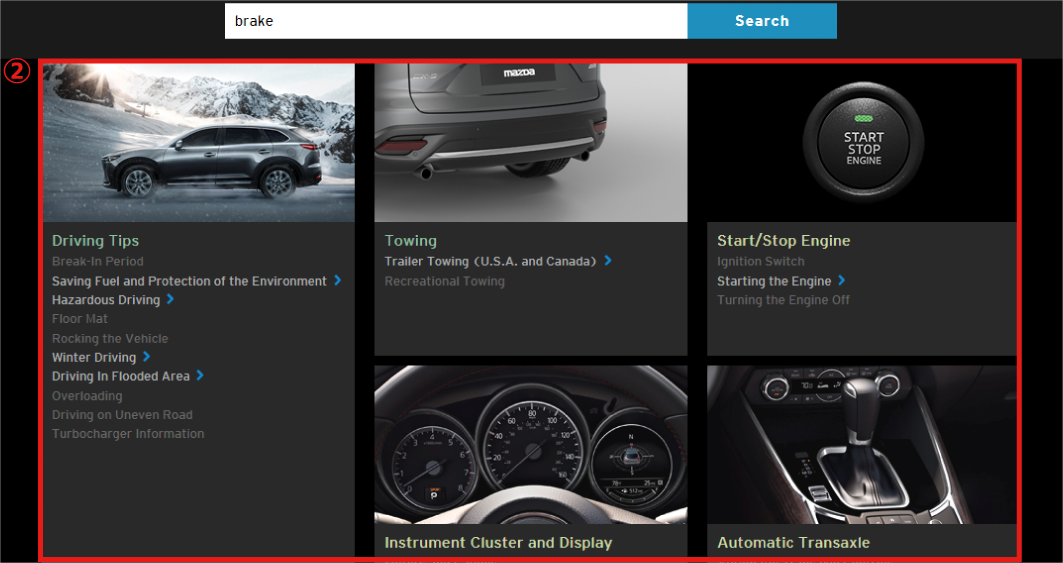Open the Driving Tips snowy SUV thumbnail
The image size is (1063, 563).
pyautogui.click(x=199, y=142)
